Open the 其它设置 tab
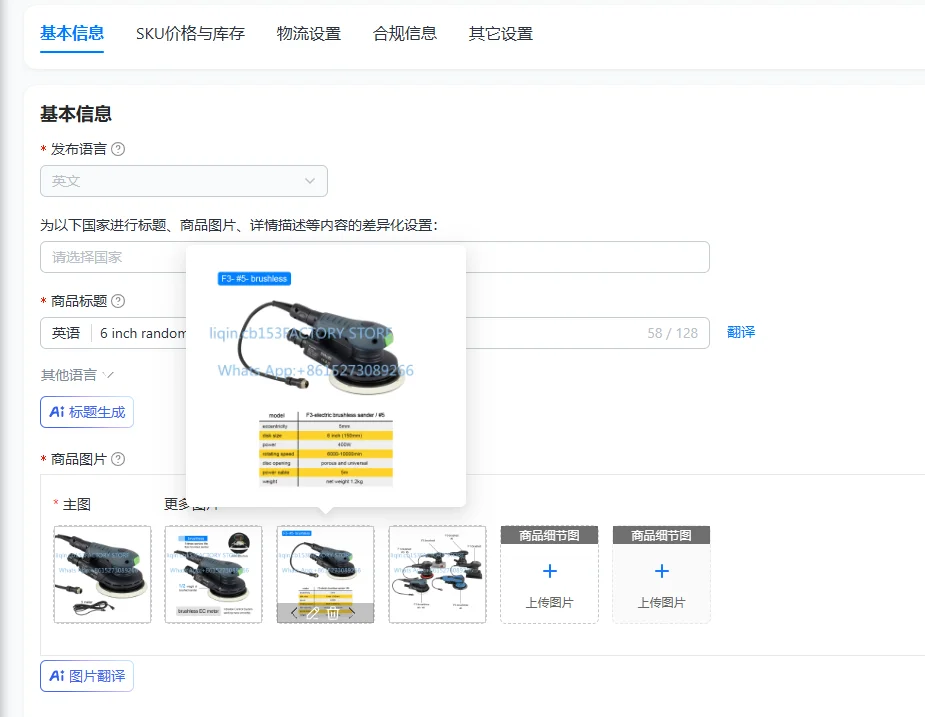 coord(501,33)
